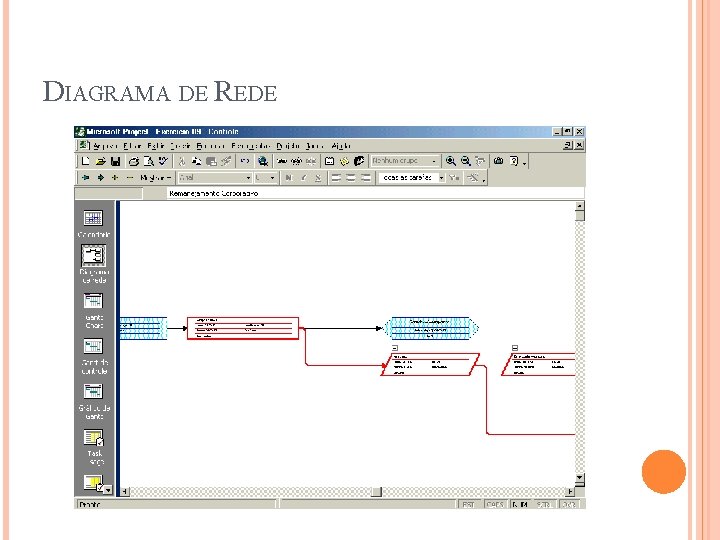Click the Remanejamento Corporativo entry field

click(x=376, y=193)
